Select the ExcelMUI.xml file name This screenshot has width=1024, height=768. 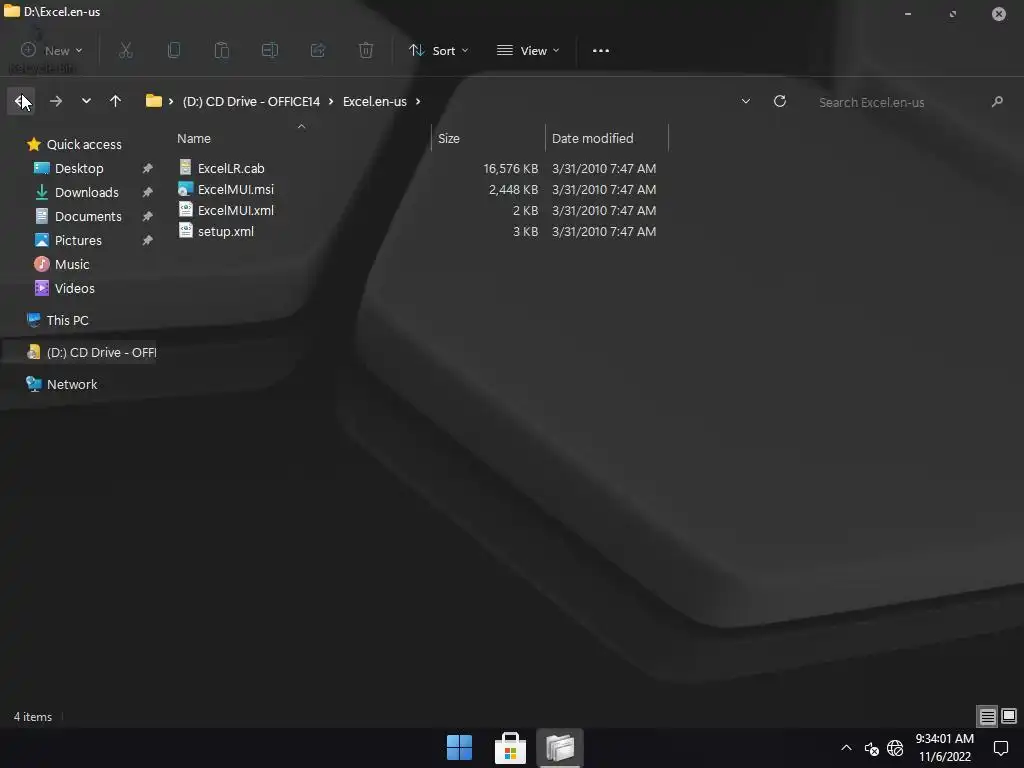(236, 210)
